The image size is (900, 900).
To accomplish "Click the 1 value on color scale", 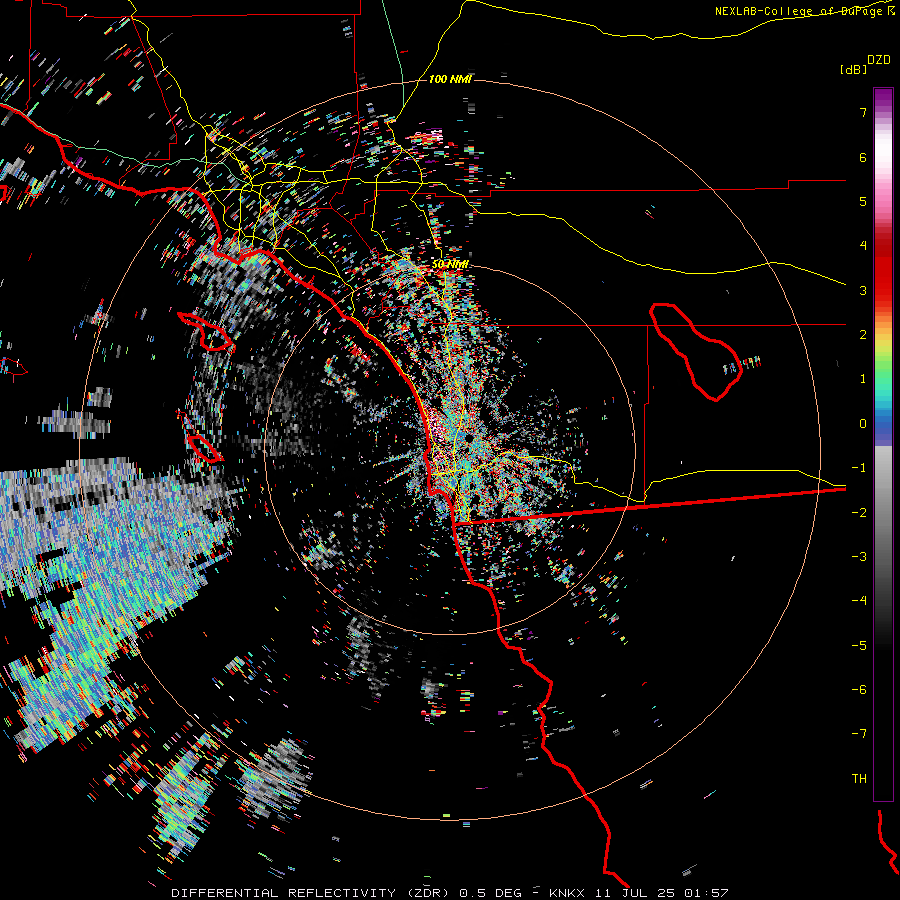I will [x=863, y=379].
